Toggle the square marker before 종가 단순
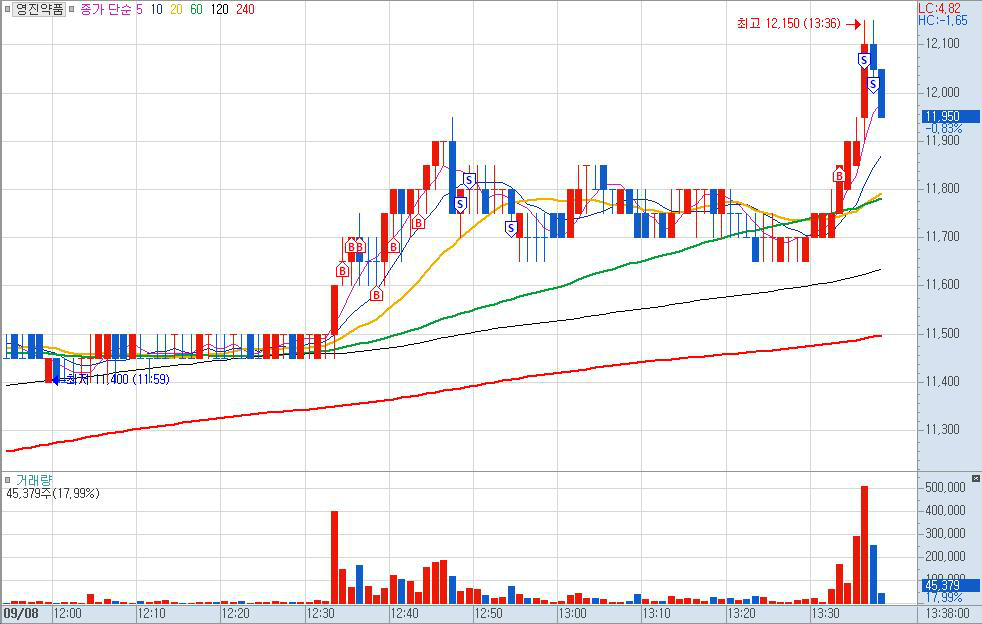 (72, 9)
